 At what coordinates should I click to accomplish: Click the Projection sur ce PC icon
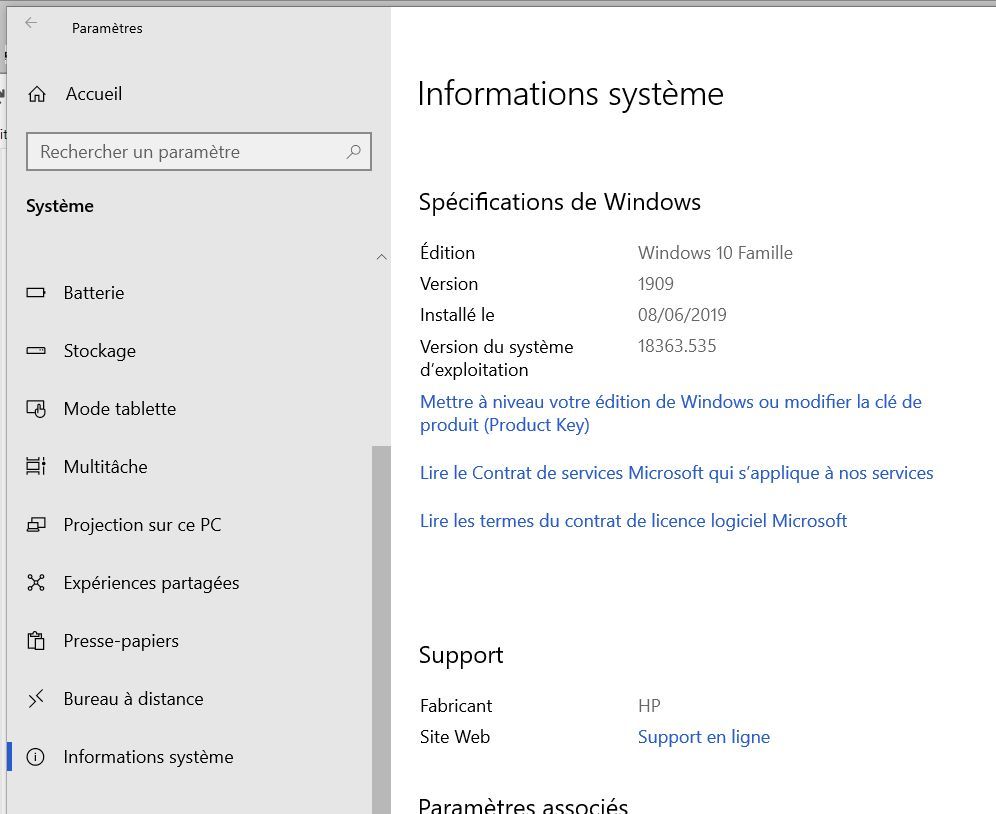(36, 525)
